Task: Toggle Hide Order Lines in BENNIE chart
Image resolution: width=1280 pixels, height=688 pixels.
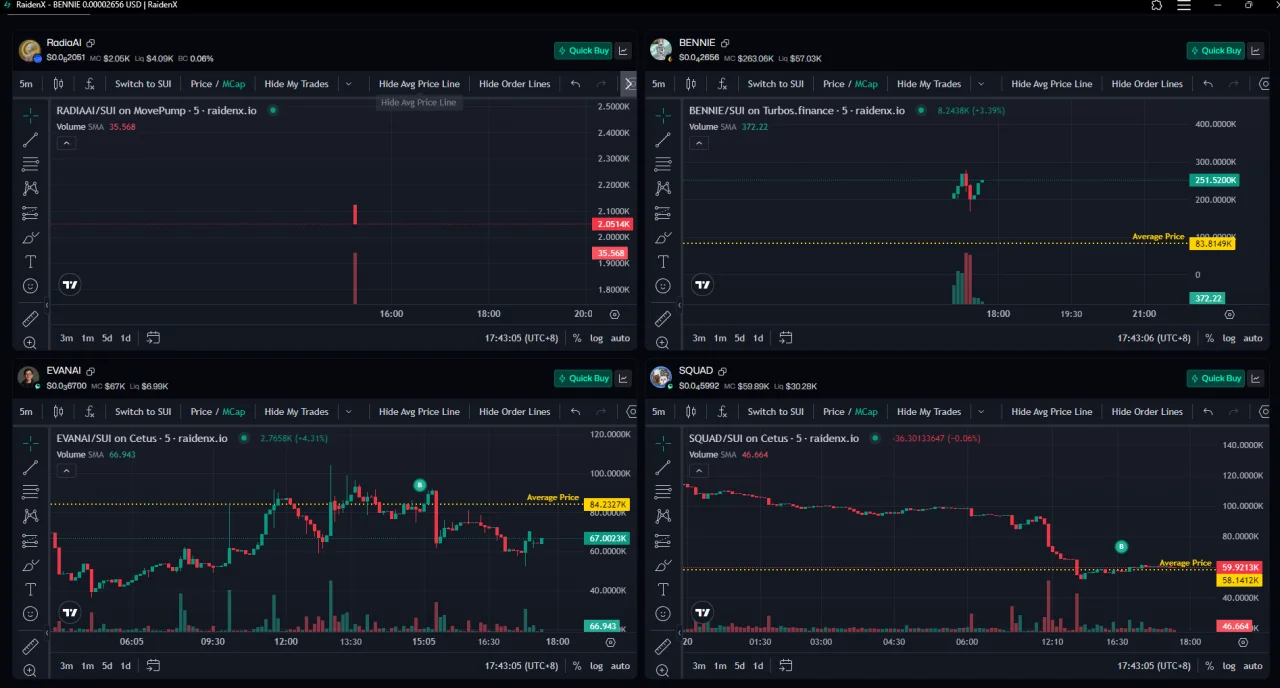Action: (1147, 84)
